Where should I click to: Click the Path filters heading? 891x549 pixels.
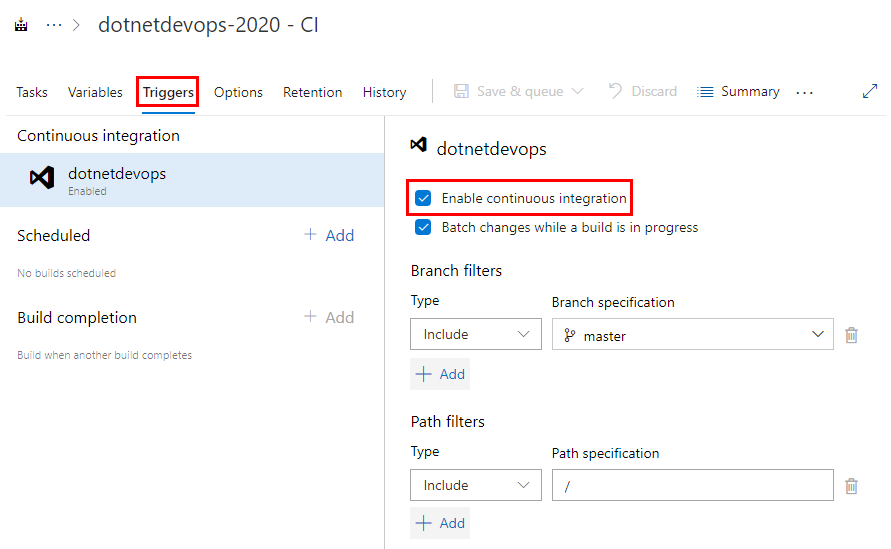tap(448, 422)
